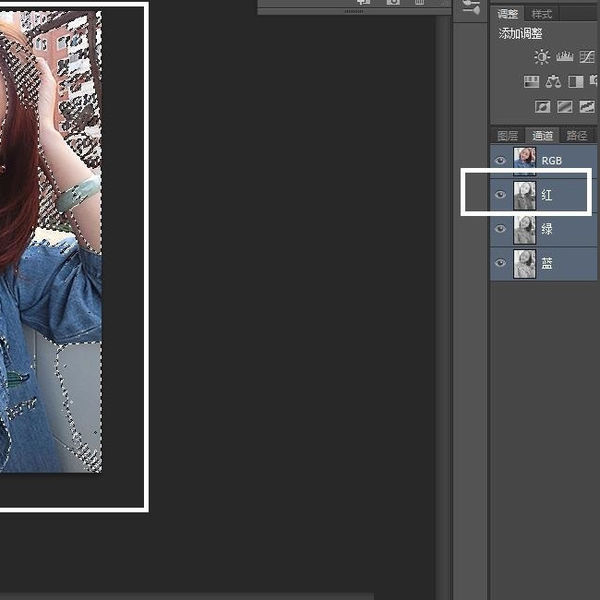Add a Brightness/Contrast adjustment
600x600 pixels.
tap(541, 58)
